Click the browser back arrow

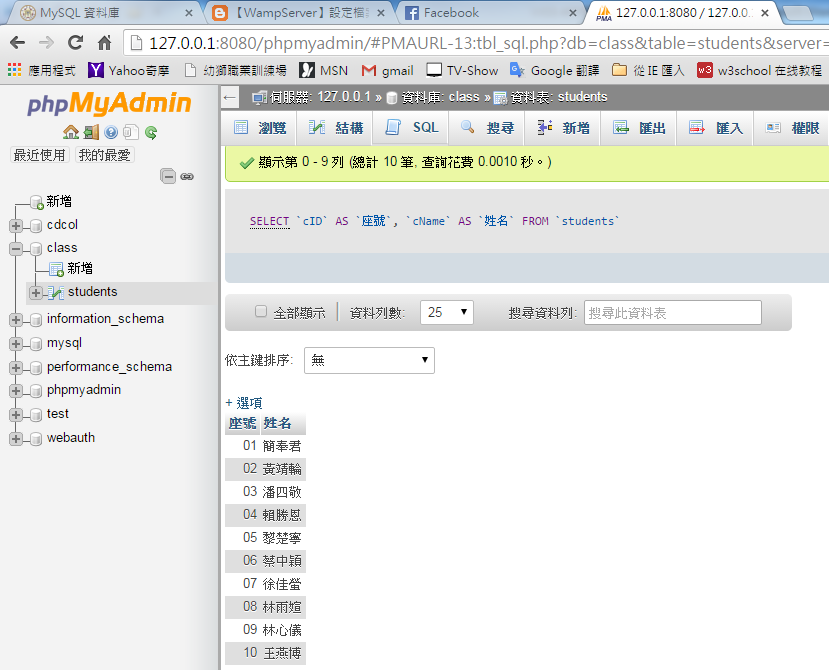(17, 42)
